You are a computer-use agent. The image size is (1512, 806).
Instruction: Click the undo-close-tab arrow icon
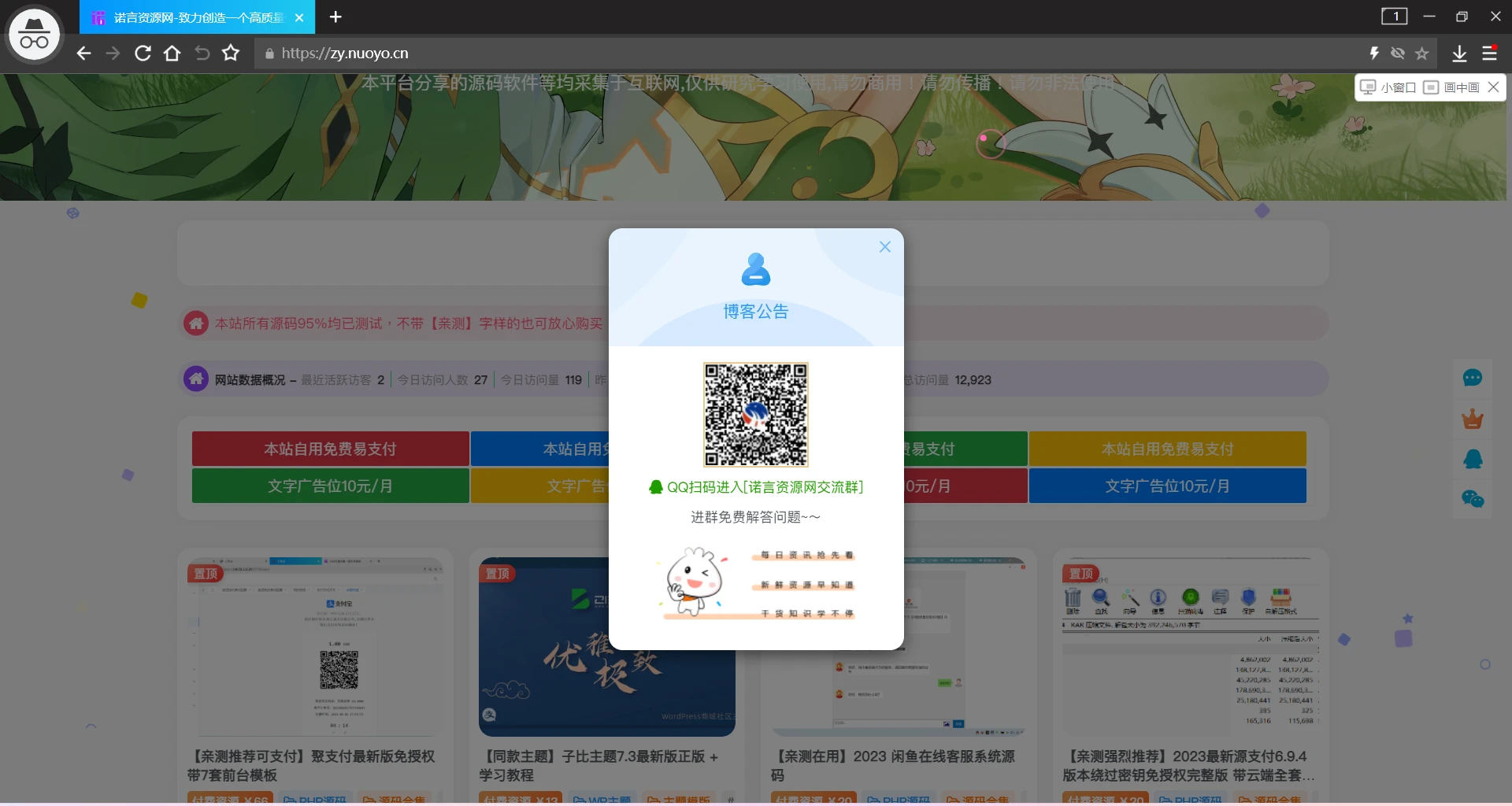[202, 54]
